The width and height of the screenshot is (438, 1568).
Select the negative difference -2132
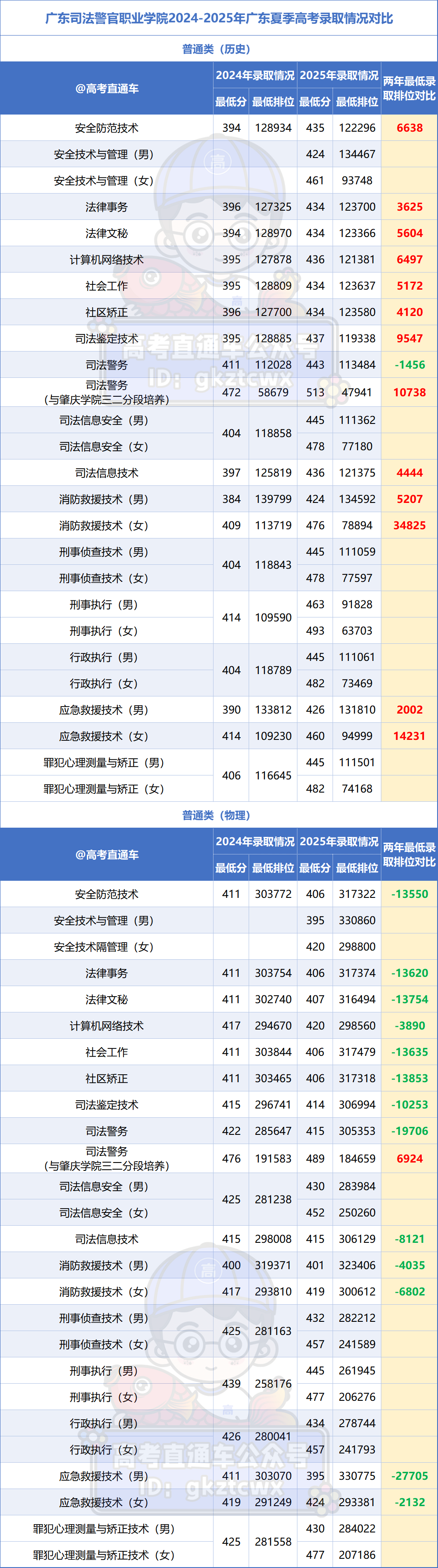point(409,1502)
